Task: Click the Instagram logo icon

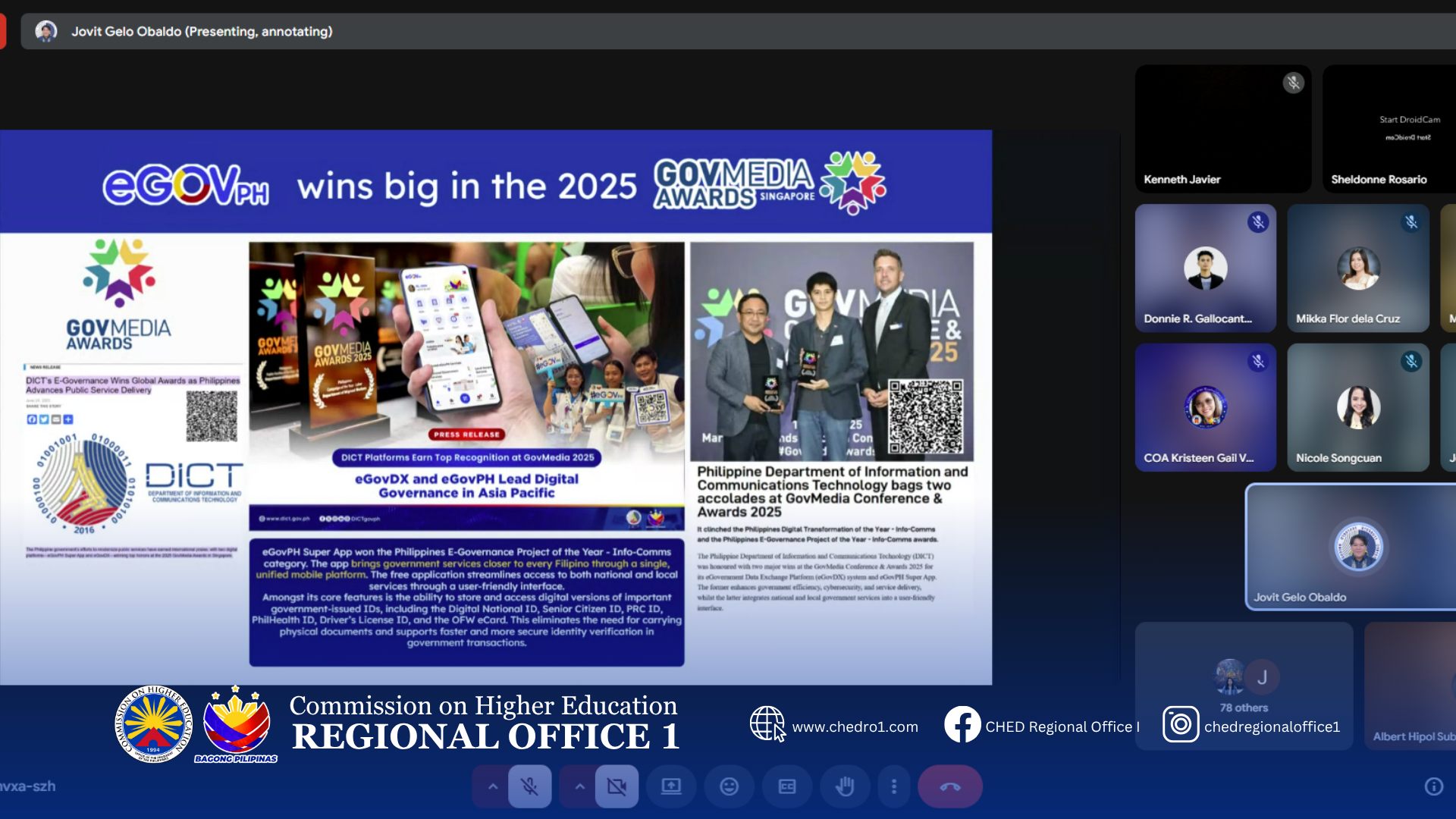Action: click(x=1181, y=724)
